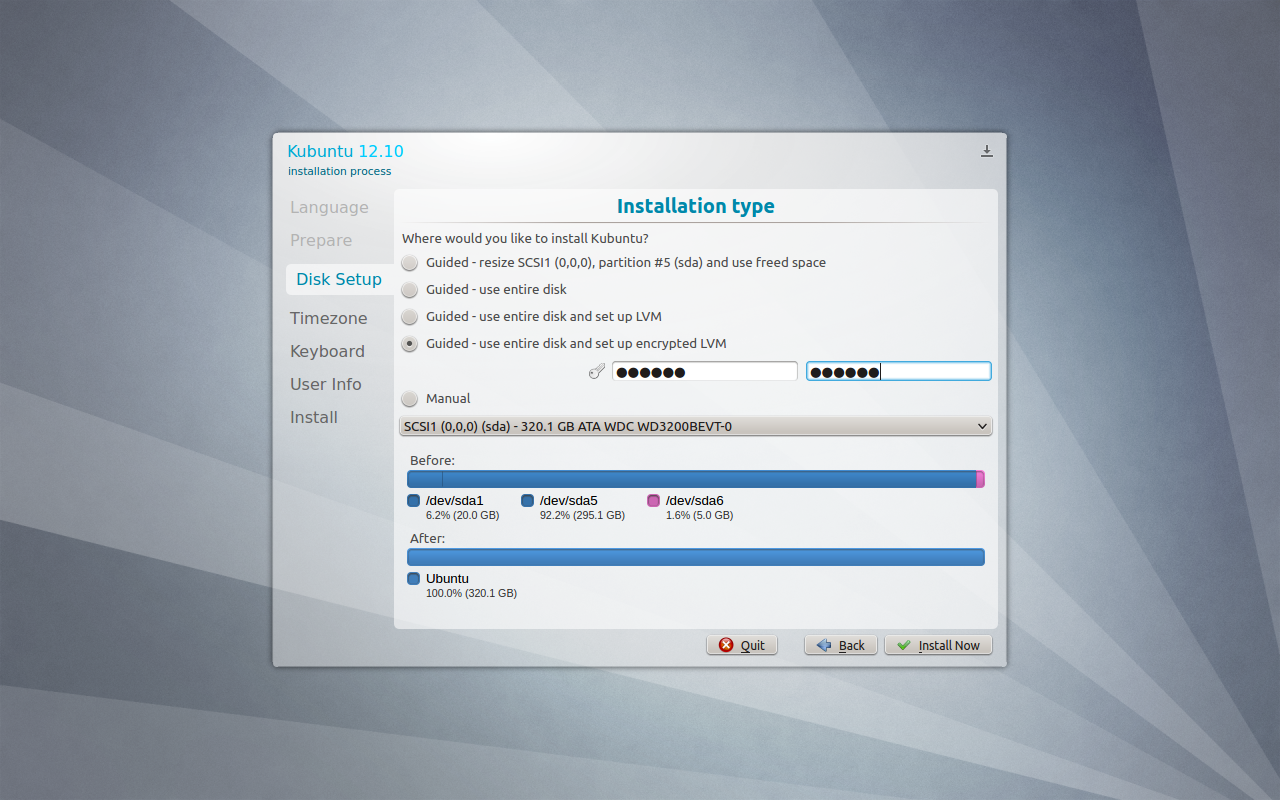
Task: Click the 1.6% (5.0 GB) label
Action: click(x=699, y=516)
